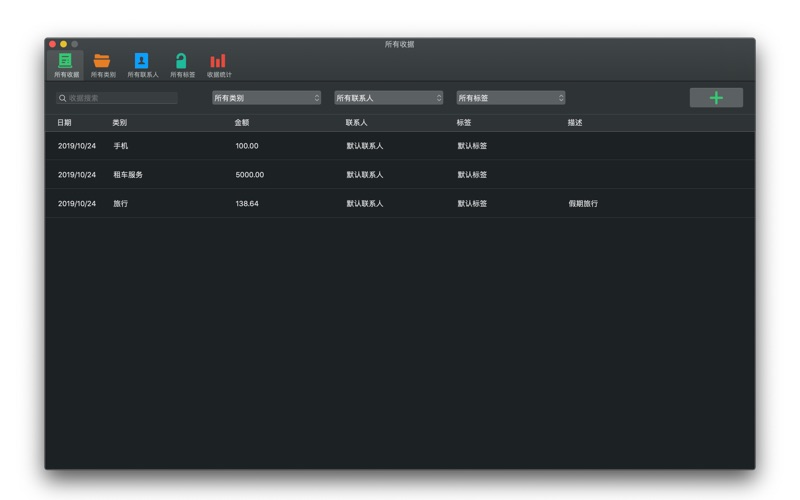Expand the 所有类别 filter dropdown
800x500 pixels.
[266, 98]
